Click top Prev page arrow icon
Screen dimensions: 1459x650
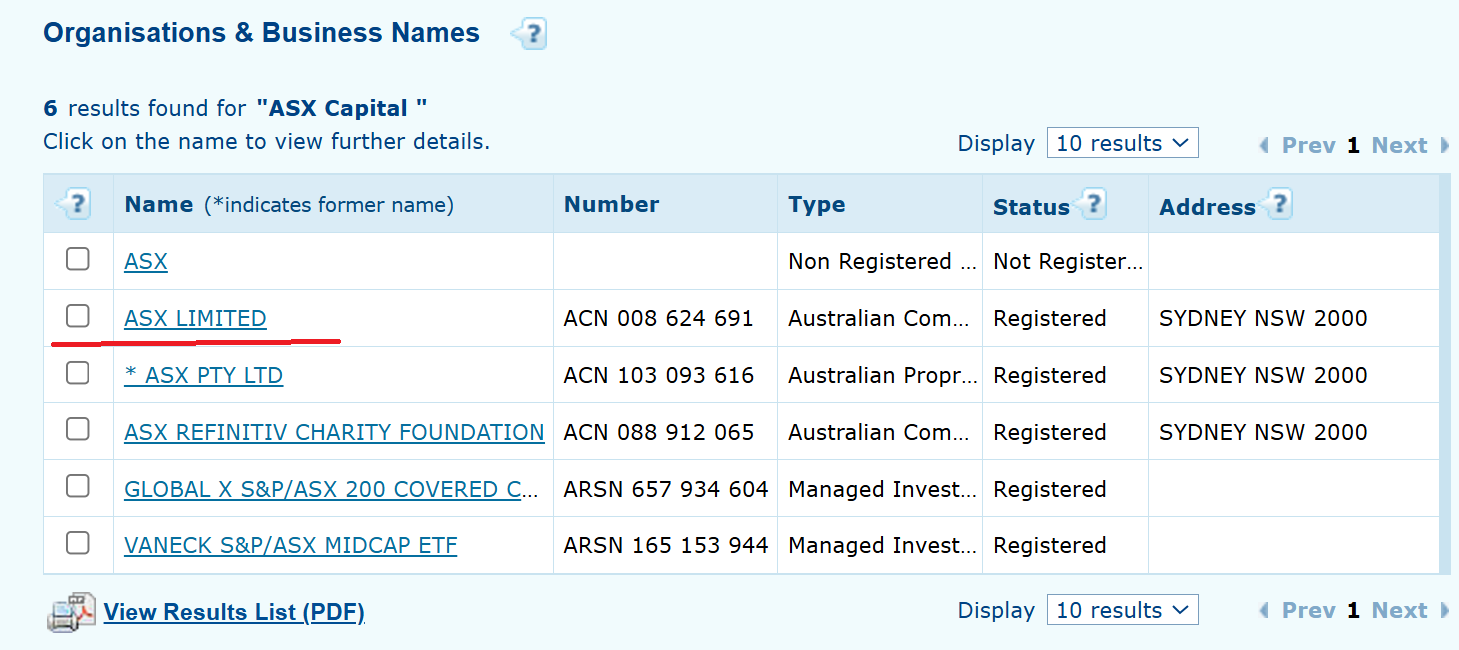pyautogui.click(x=1264, y=146)
